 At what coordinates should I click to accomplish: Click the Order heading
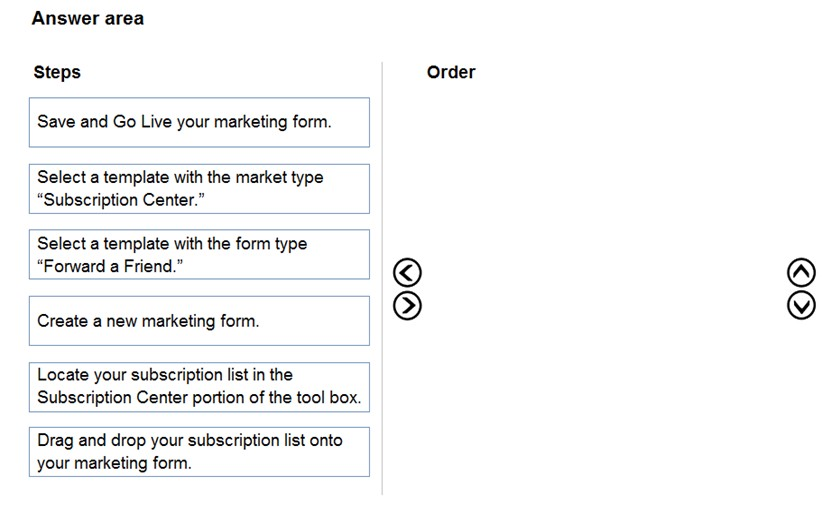(x=451, y=72)
